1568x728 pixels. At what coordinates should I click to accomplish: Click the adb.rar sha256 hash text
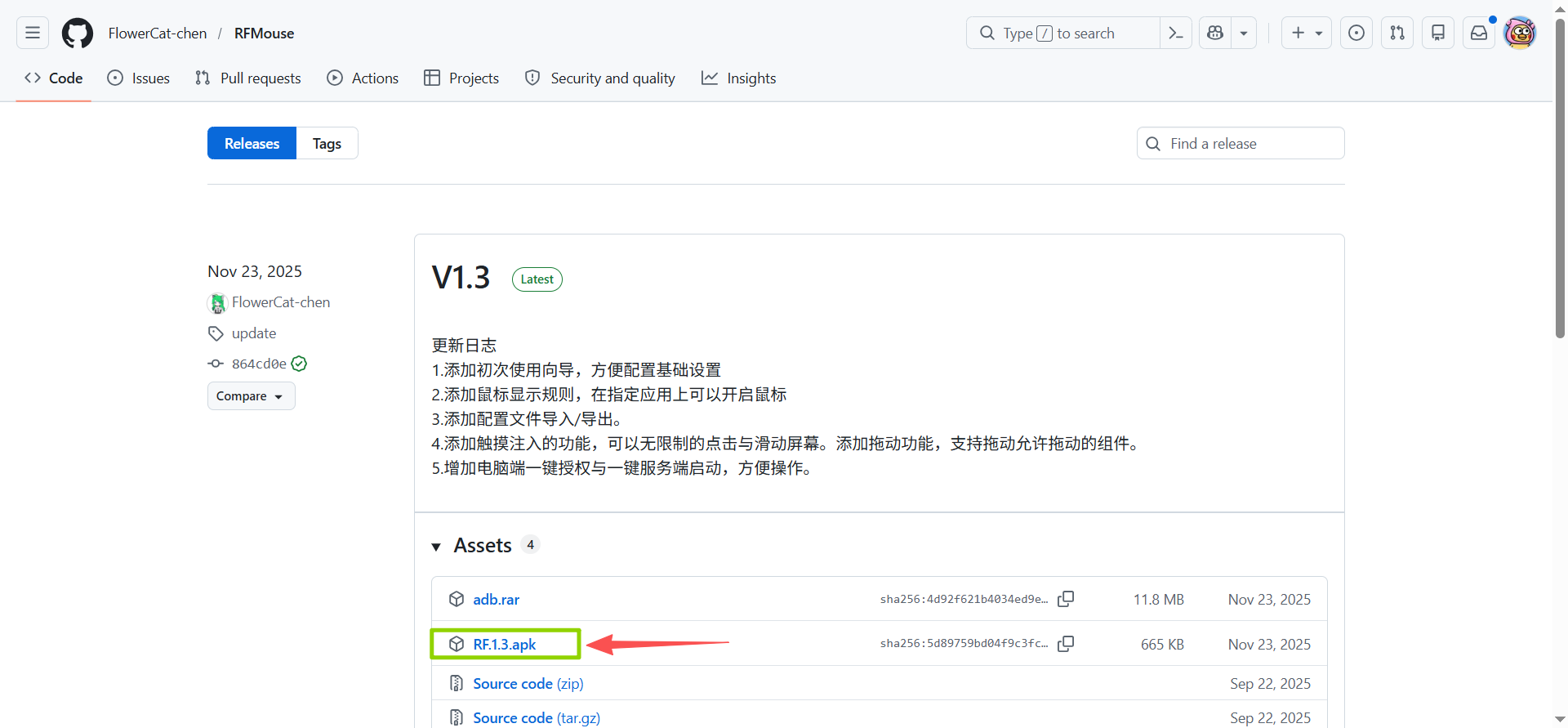point(964,600)
